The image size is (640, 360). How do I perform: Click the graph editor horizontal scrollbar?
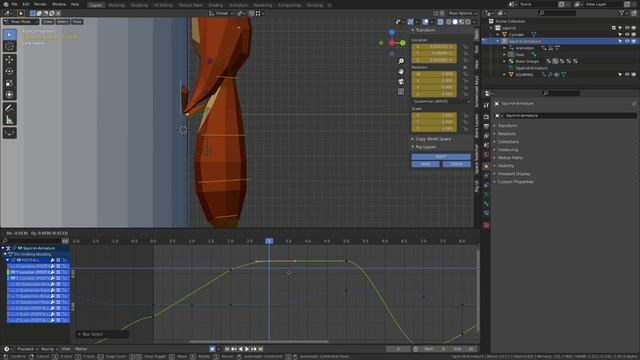click(259, 342)
